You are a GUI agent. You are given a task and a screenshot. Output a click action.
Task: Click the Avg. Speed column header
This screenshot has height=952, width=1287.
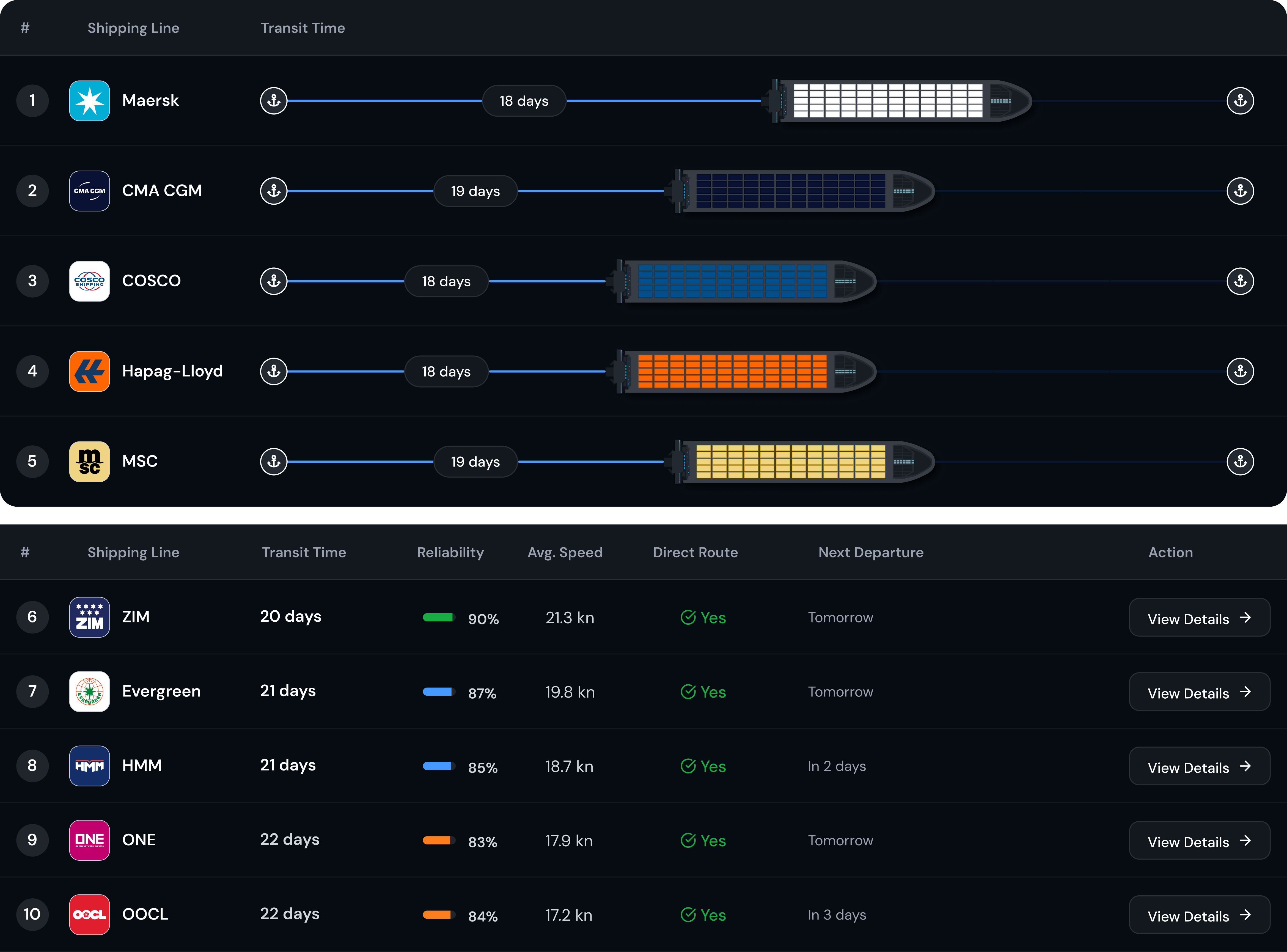[565, 553]
